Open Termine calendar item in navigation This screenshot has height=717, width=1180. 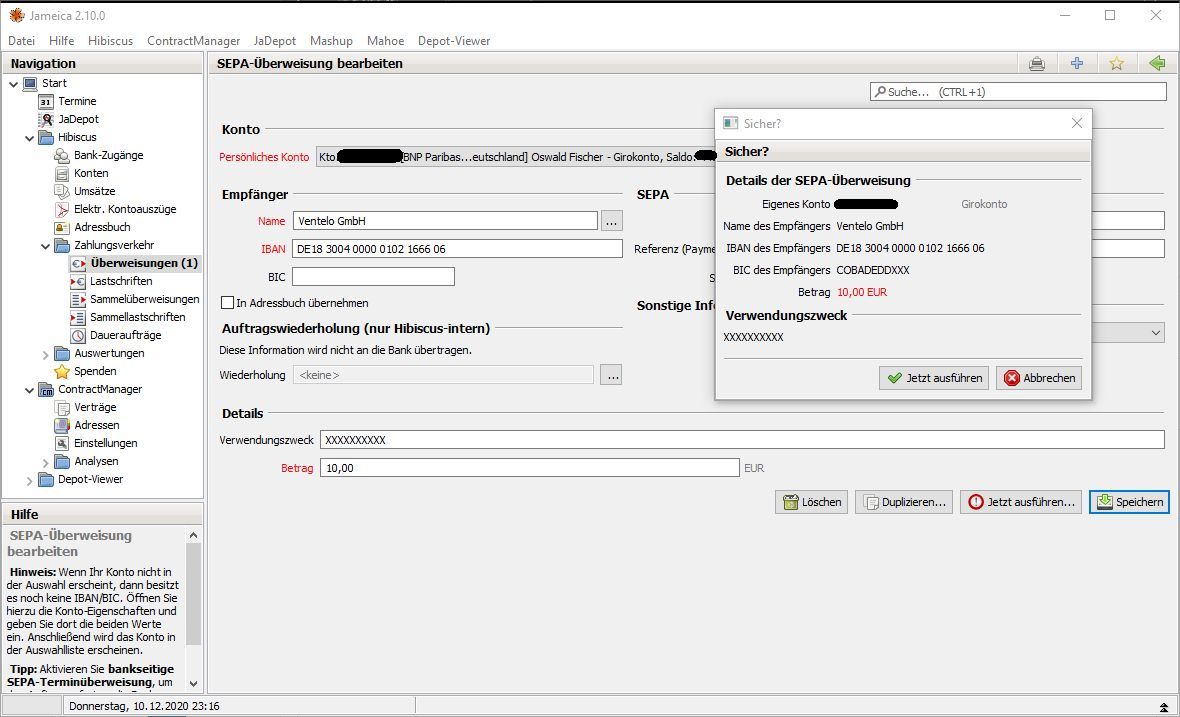point(76,101)
